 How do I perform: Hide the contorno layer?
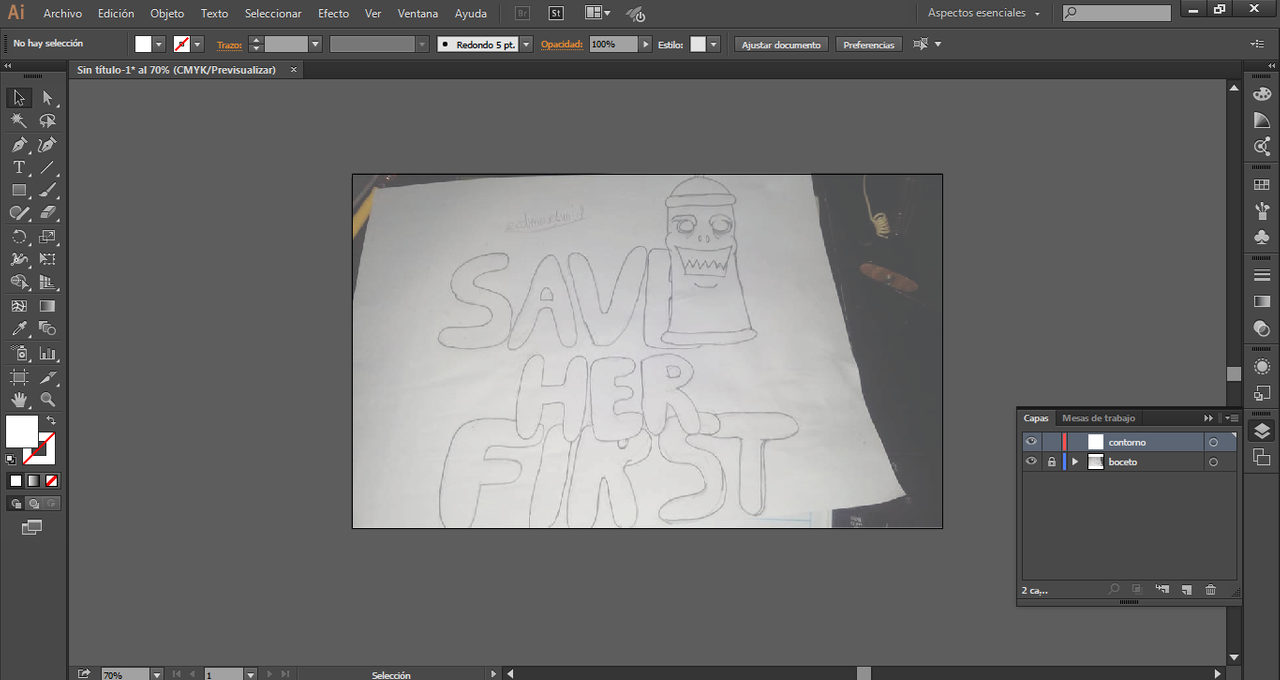[x=1031, y=442]
